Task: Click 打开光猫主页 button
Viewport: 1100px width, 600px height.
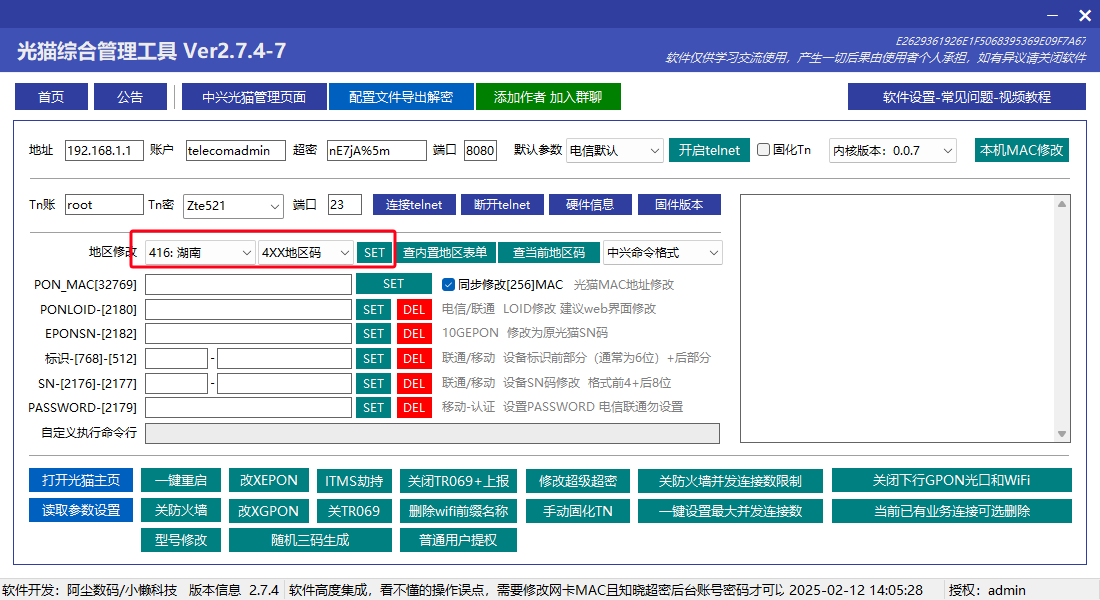Action: coord(81,480)
